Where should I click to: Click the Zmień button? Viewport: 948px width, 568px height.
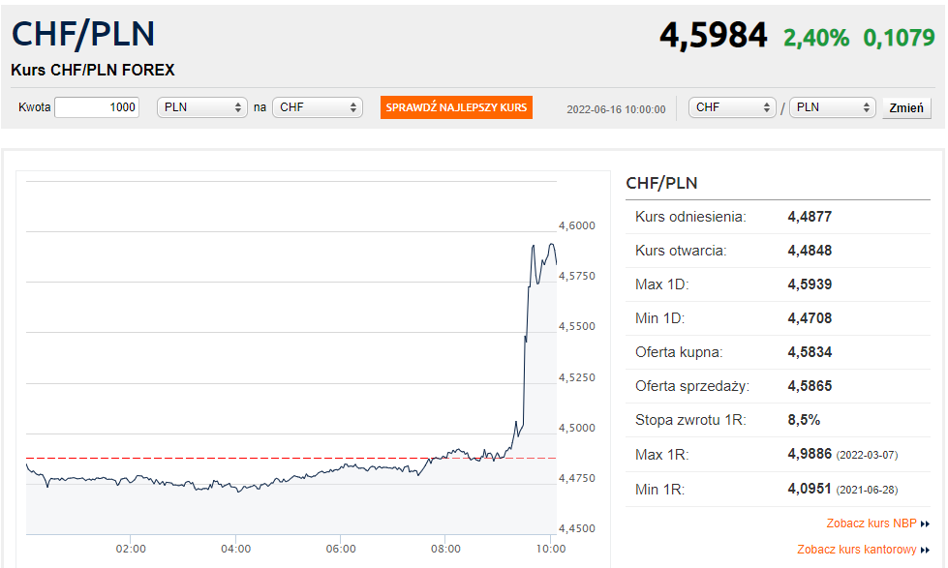(x=906, y=108)
